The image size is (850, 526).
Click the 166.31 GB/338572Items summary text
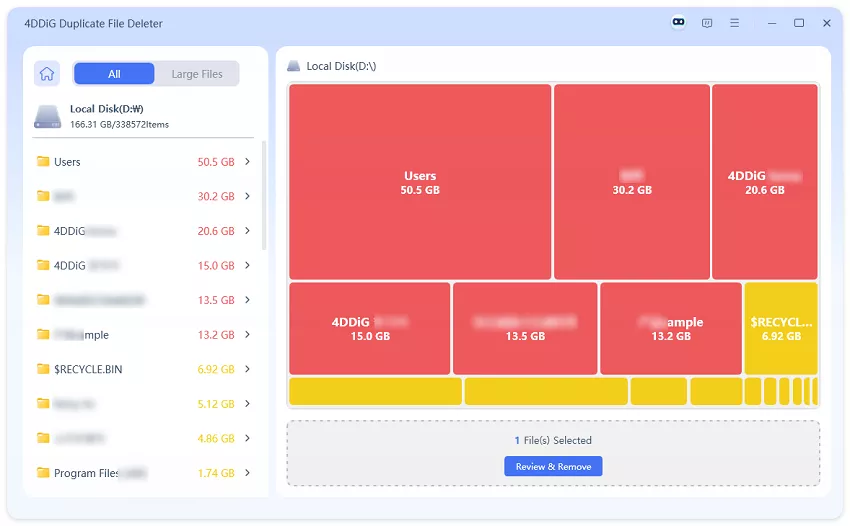click(x=119, y=124)
